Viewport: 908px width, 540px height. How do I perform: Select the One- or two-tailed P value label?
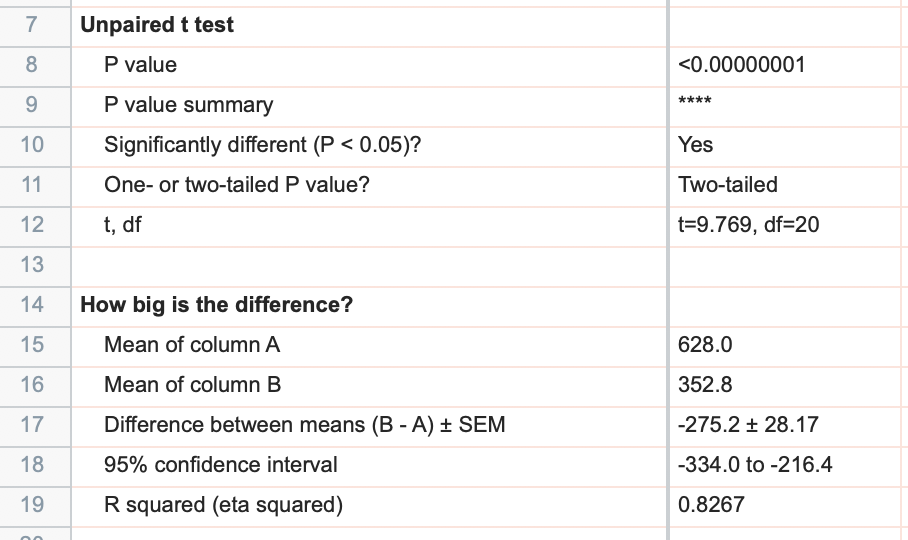point(237,185)
